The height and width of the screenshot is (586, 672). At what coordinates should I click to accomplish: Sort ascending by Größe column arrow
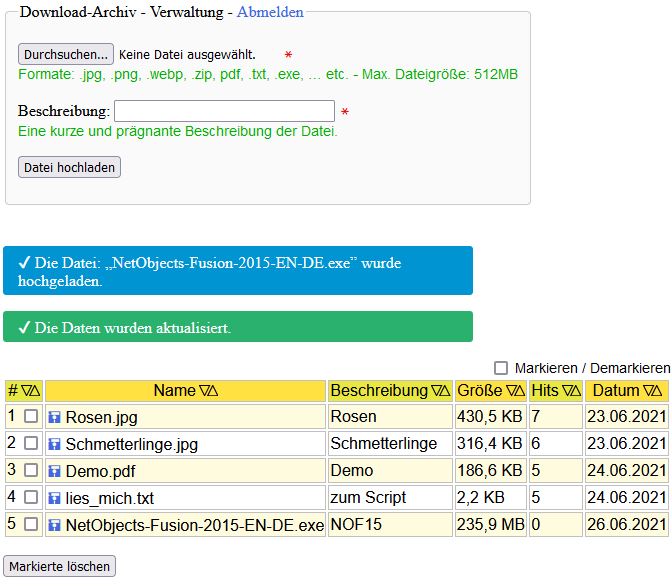click(x=521, y=390)
